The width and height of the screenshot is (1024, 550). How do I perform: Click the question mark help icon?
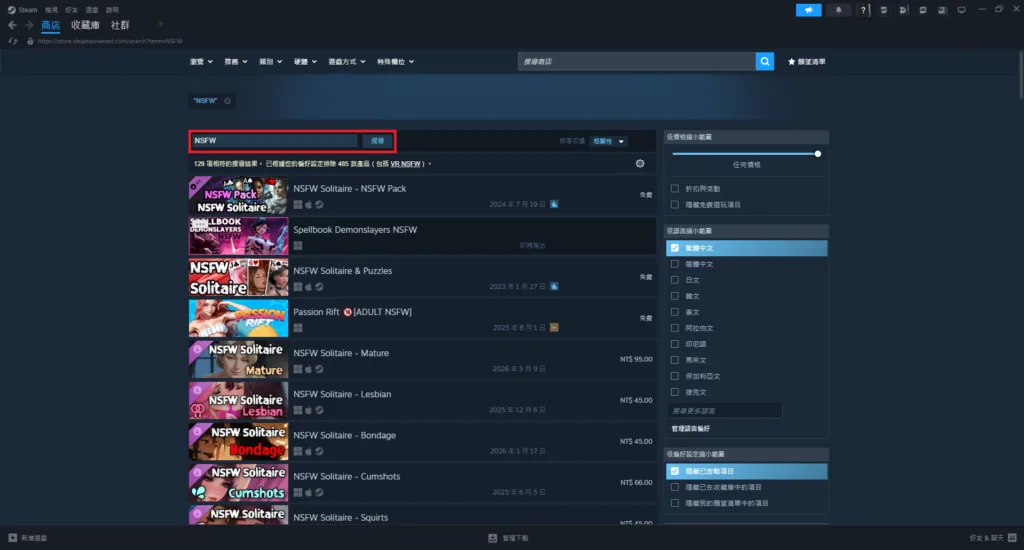863,10
